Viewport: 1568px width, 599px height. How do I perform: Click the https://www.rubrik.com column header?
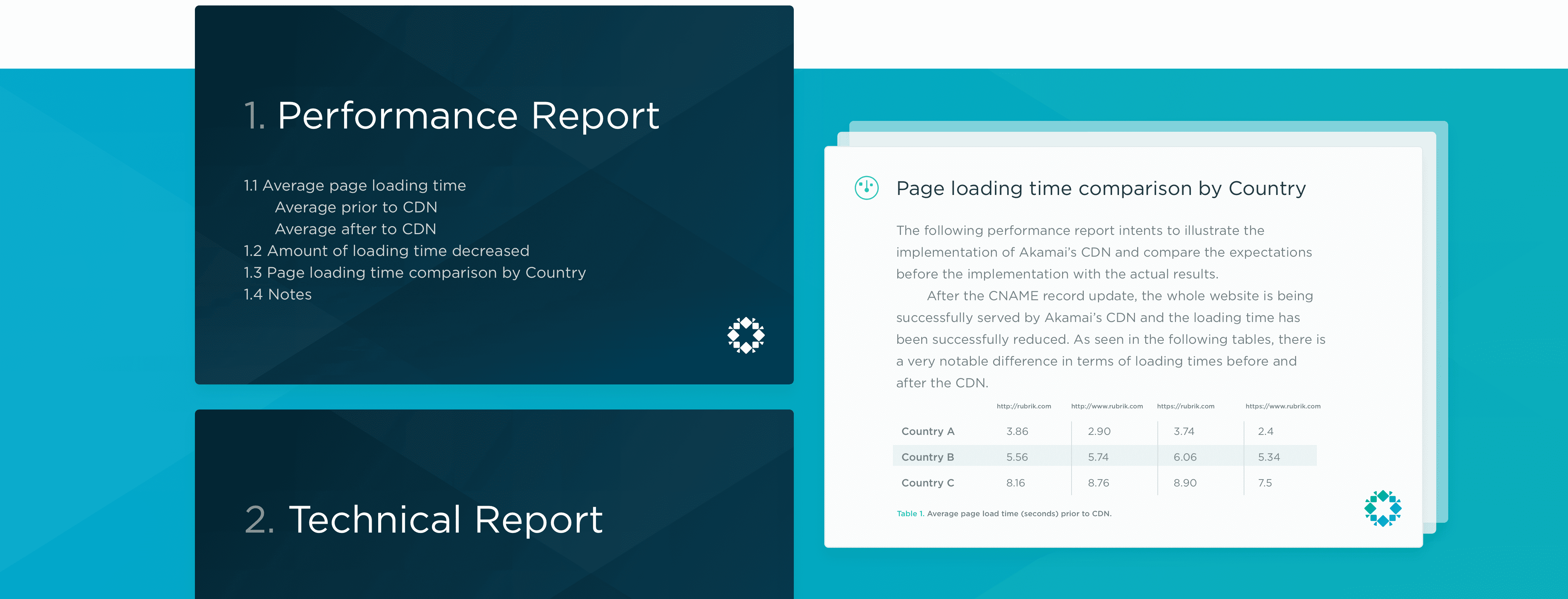pyautogui.click(x=1282, y=406)
